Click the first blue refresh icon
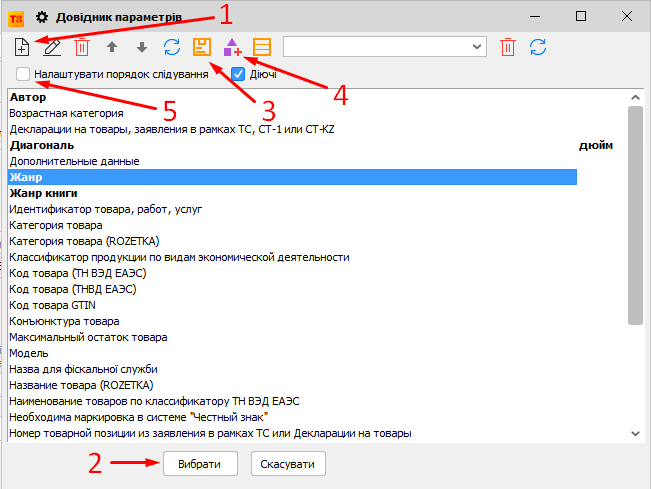651x489 pixels. coord(172,47)
